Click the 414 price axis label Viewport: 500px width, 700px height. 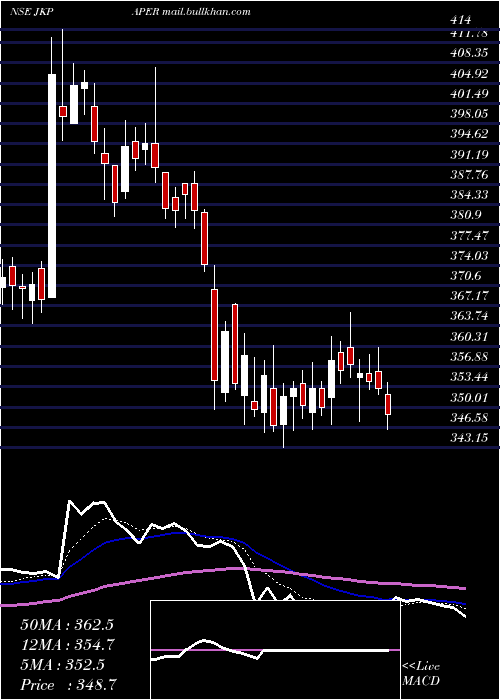point(461,20)
